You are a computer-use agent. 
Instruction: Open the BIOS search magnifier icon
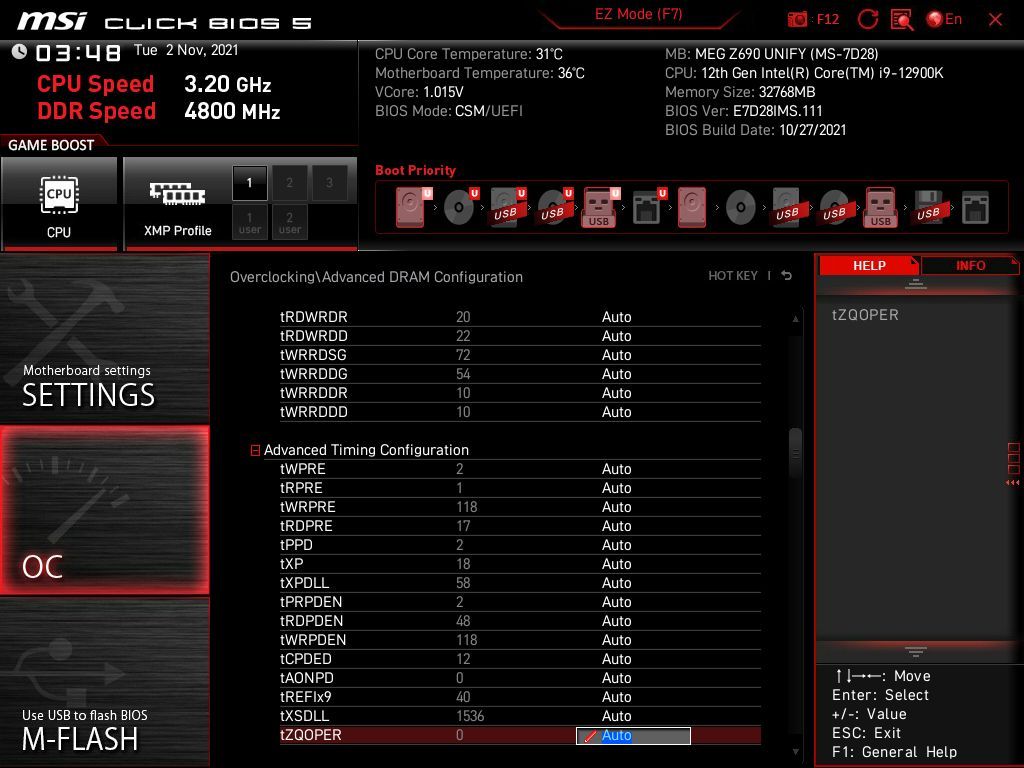coord(902,20)
